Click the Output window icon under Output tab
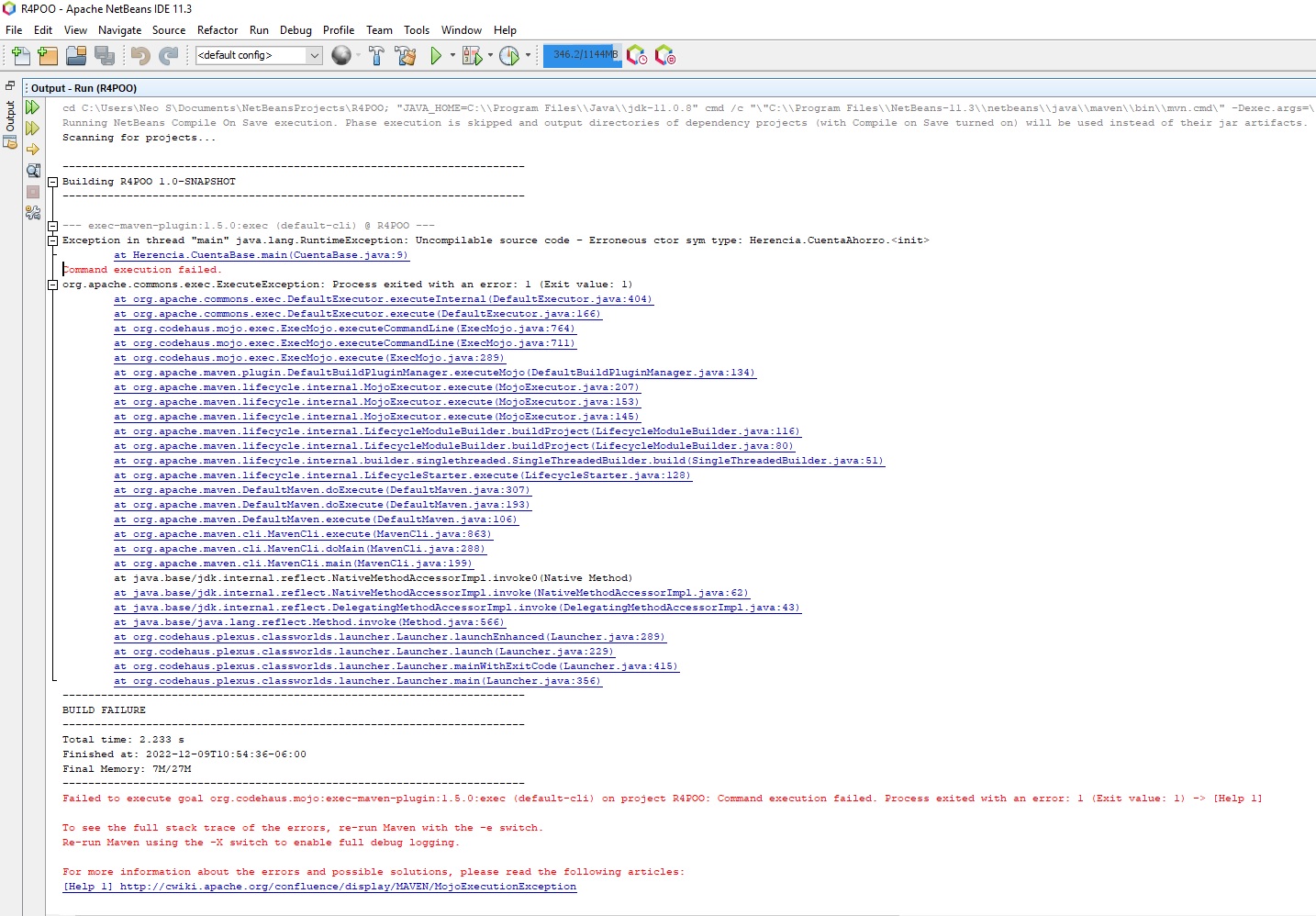The image size is (1316, 916). click(10, 143)
